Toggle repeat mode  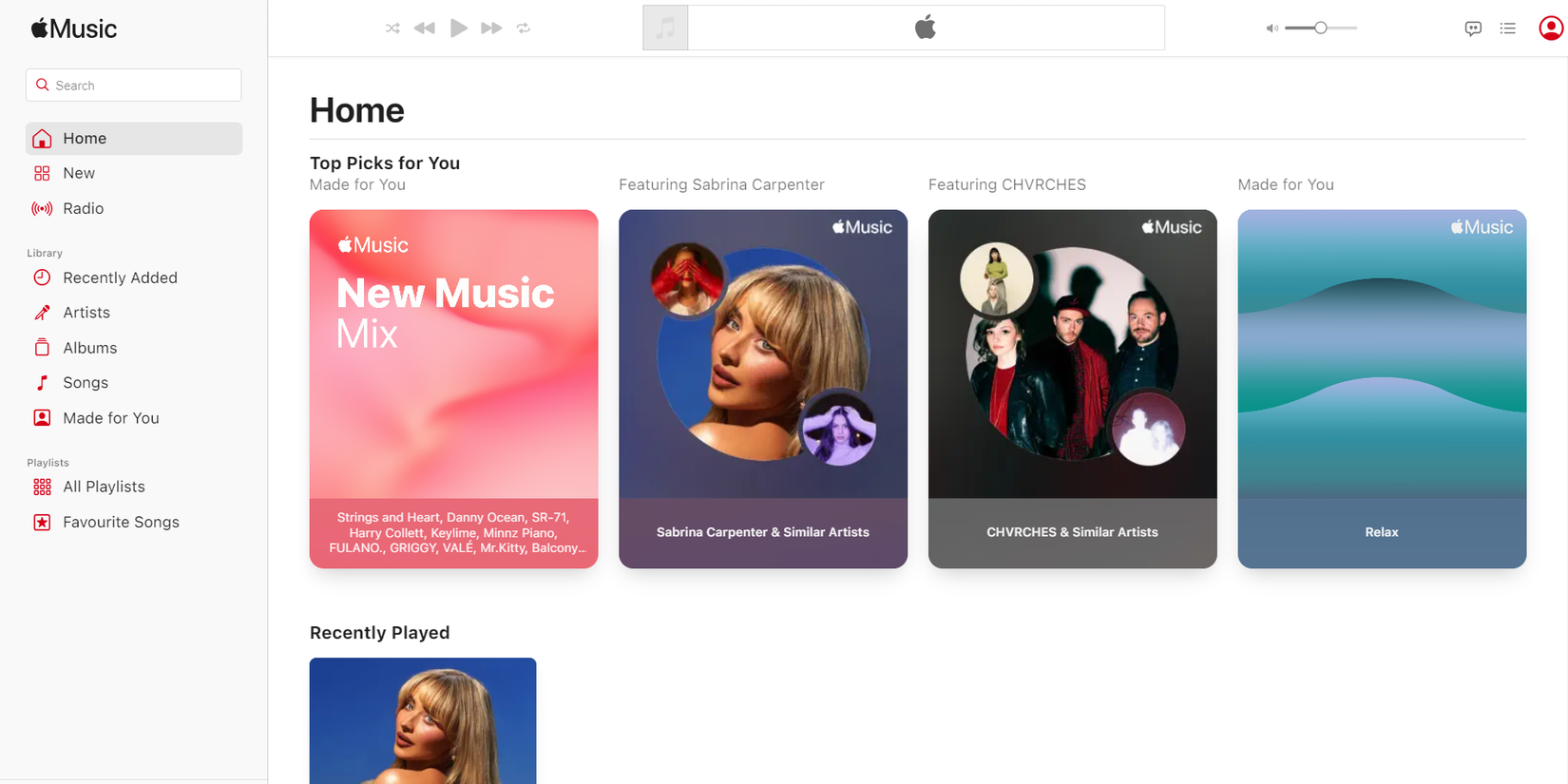point(524,29)
